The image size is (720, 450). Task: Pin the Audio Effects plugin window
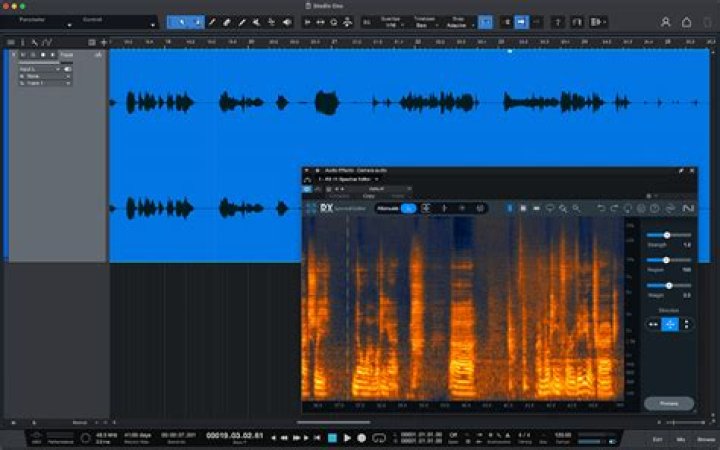pyautogui.click(x=681, y=171)
